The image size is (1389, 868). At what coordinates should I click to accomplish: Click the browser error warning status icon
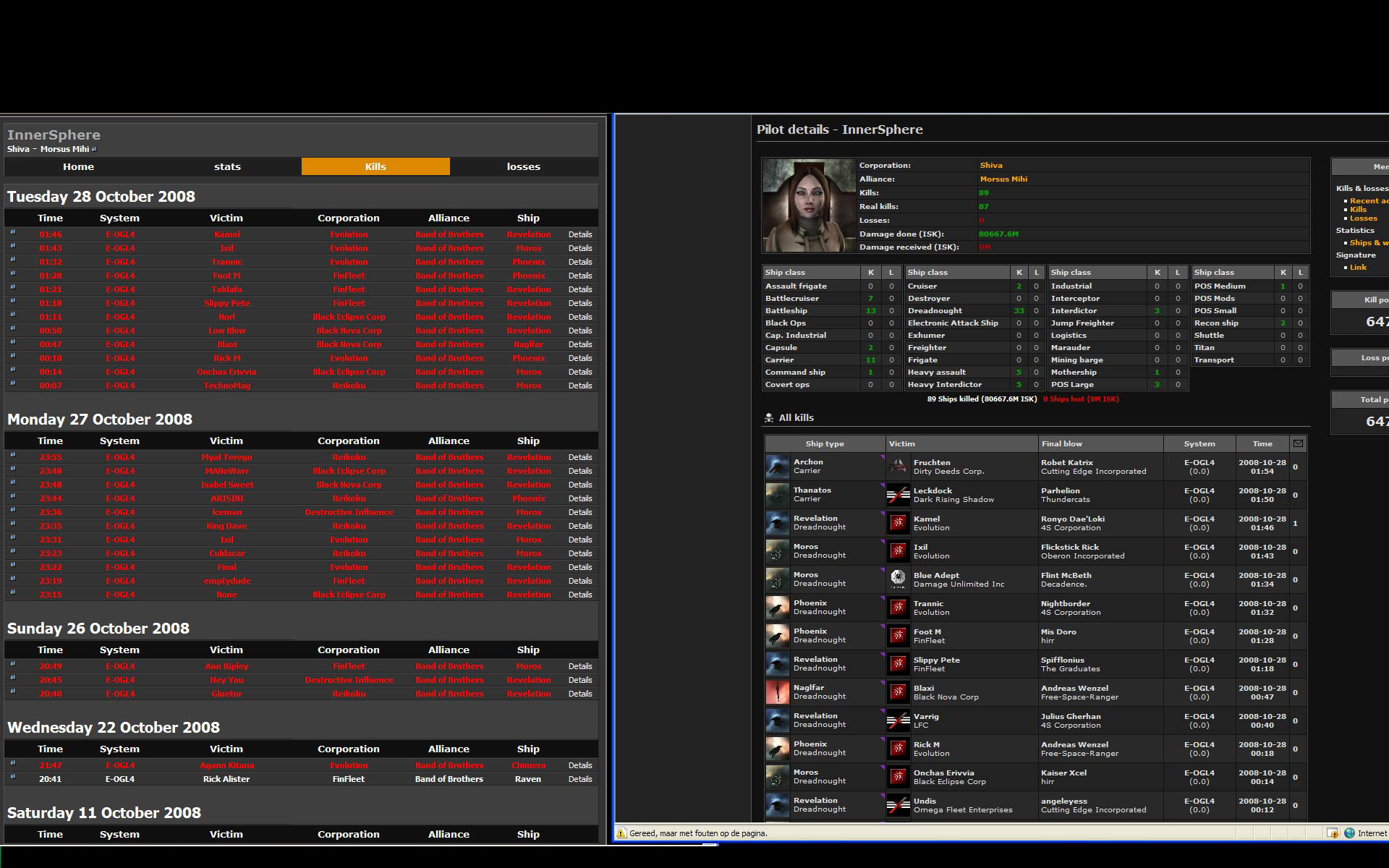point(621,833)
